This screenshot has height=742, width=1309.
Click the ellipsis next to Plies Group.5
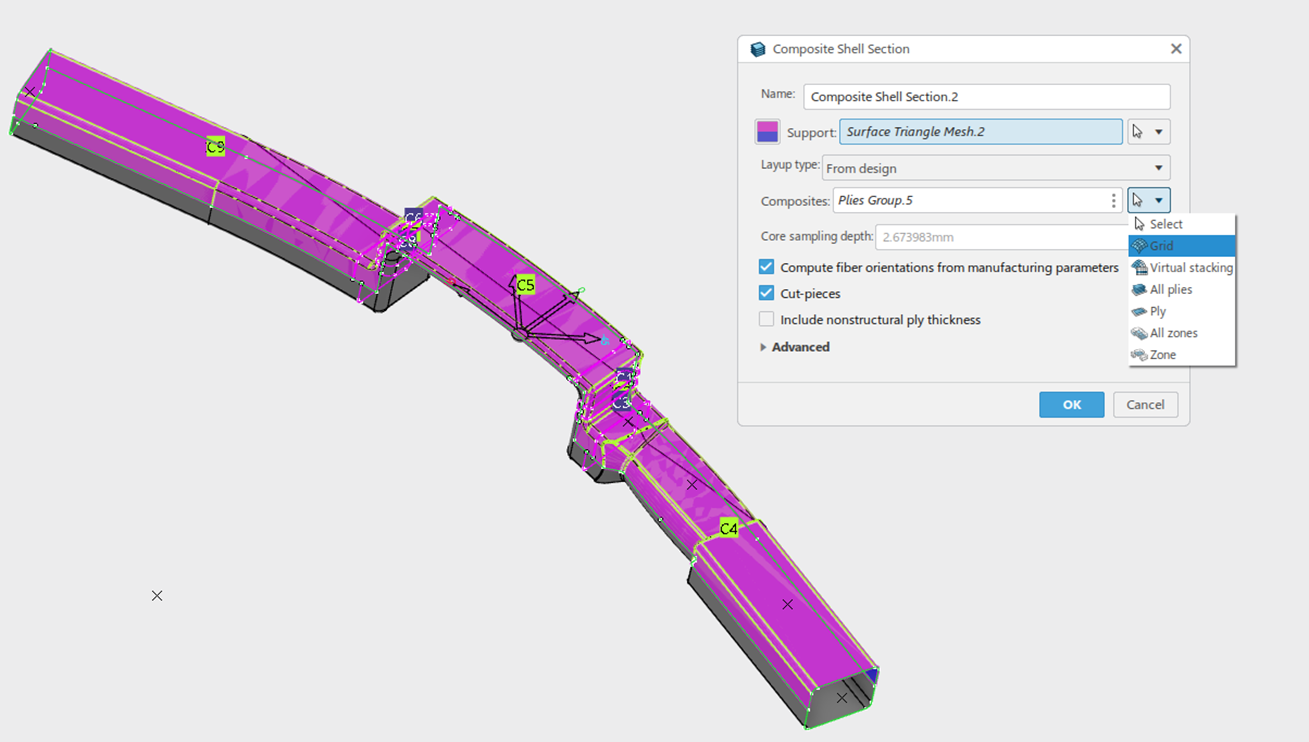pyautogui.click(x=1113, y=199)
